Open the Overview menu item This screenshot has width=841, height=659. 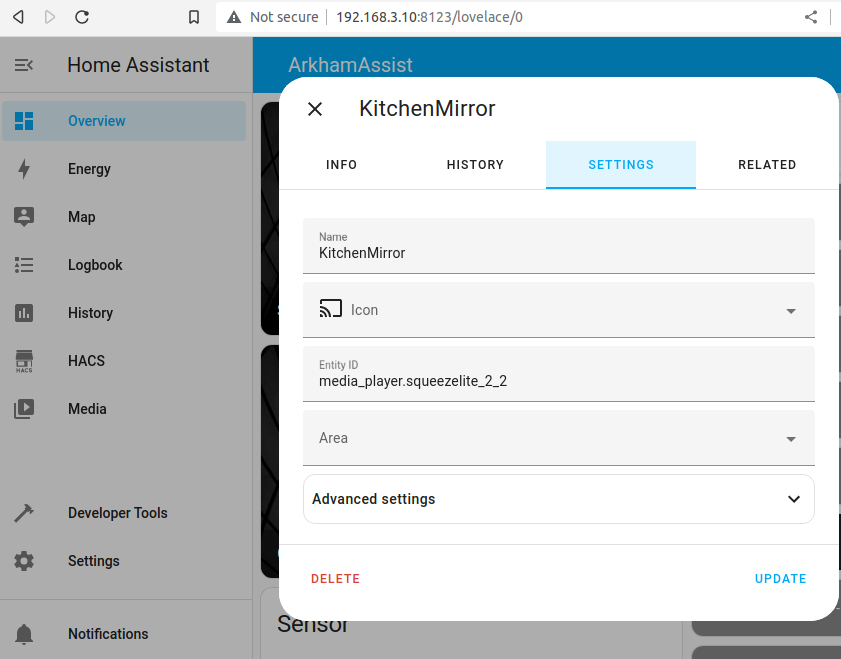click(124, 121)
